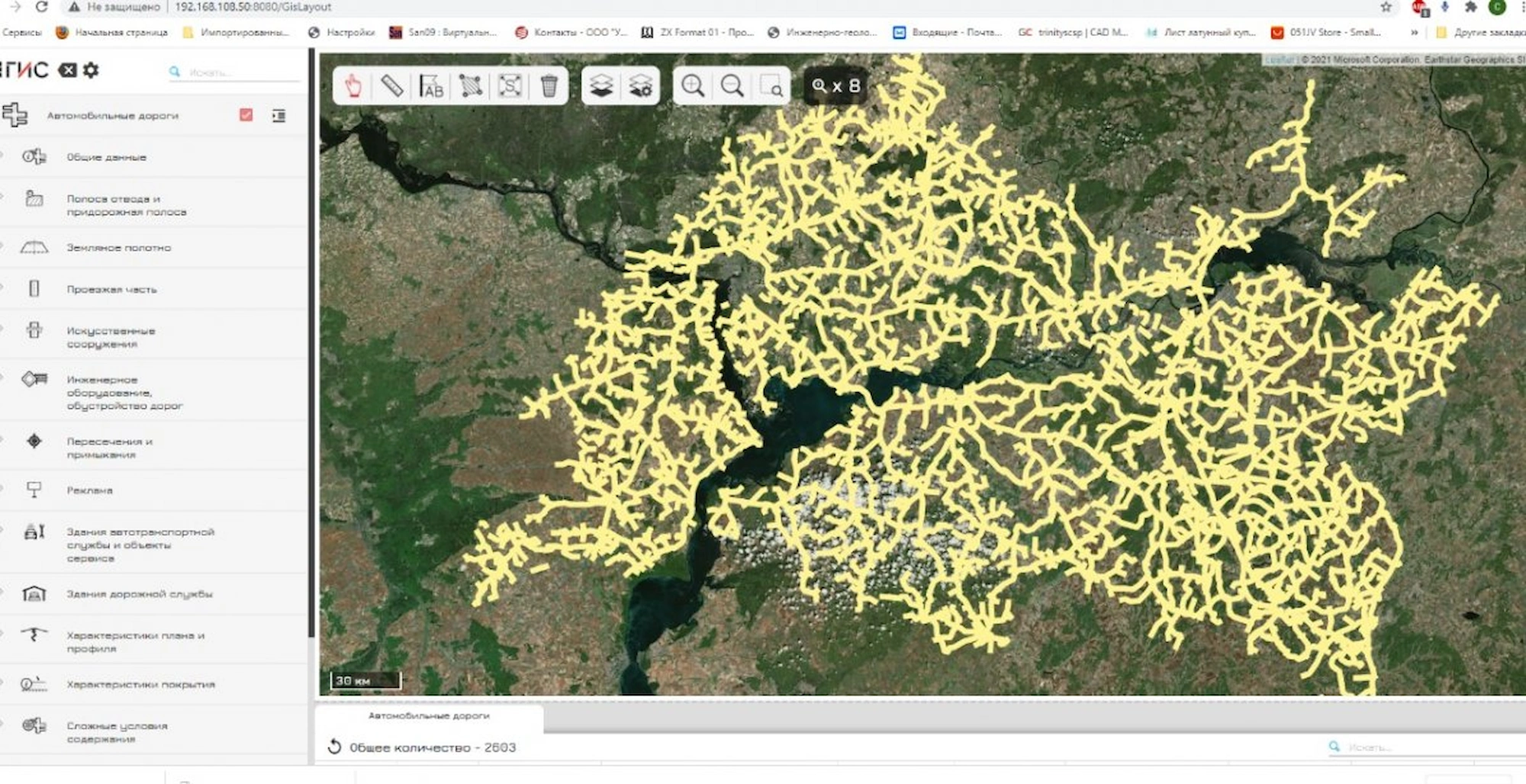Open layer settings with gear icon
Screen dimensions: 1526x784
click(640, 85)
